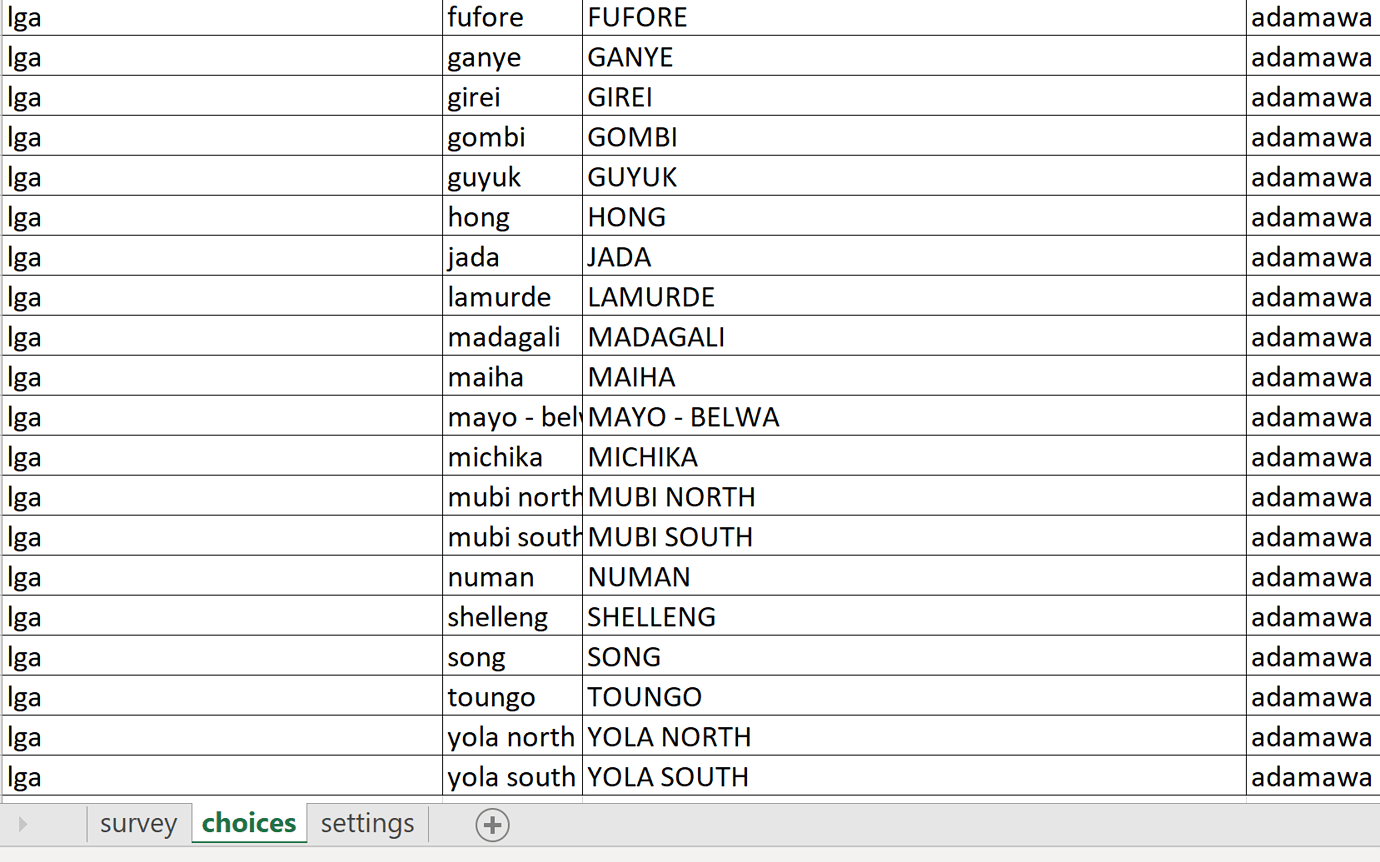Select the choices sheet tab
This screenshot has width=1380, height=862.
click(249, 823)
